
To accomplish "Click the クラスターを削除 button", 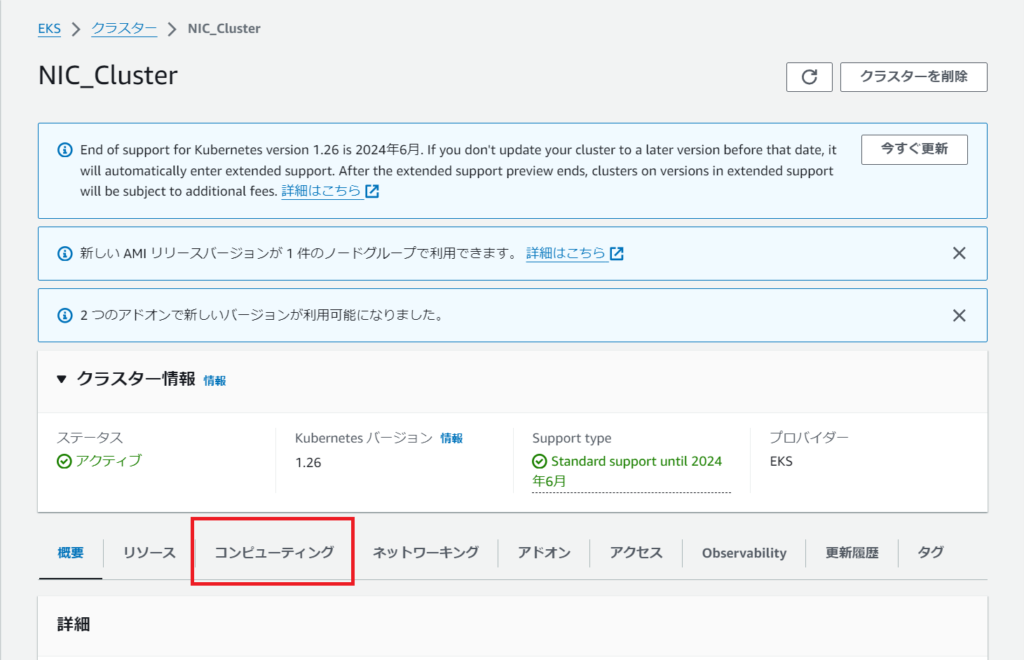I will [x=914, y=77].
